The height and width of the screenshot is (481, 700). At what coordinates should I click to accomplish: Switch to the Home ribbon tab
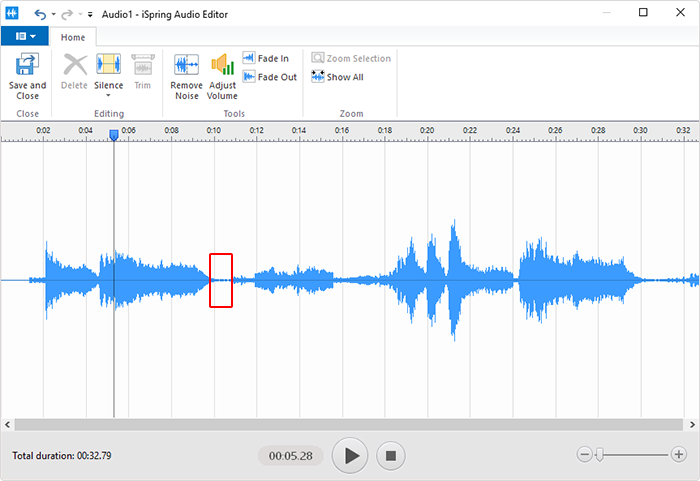tap(73, 37)
